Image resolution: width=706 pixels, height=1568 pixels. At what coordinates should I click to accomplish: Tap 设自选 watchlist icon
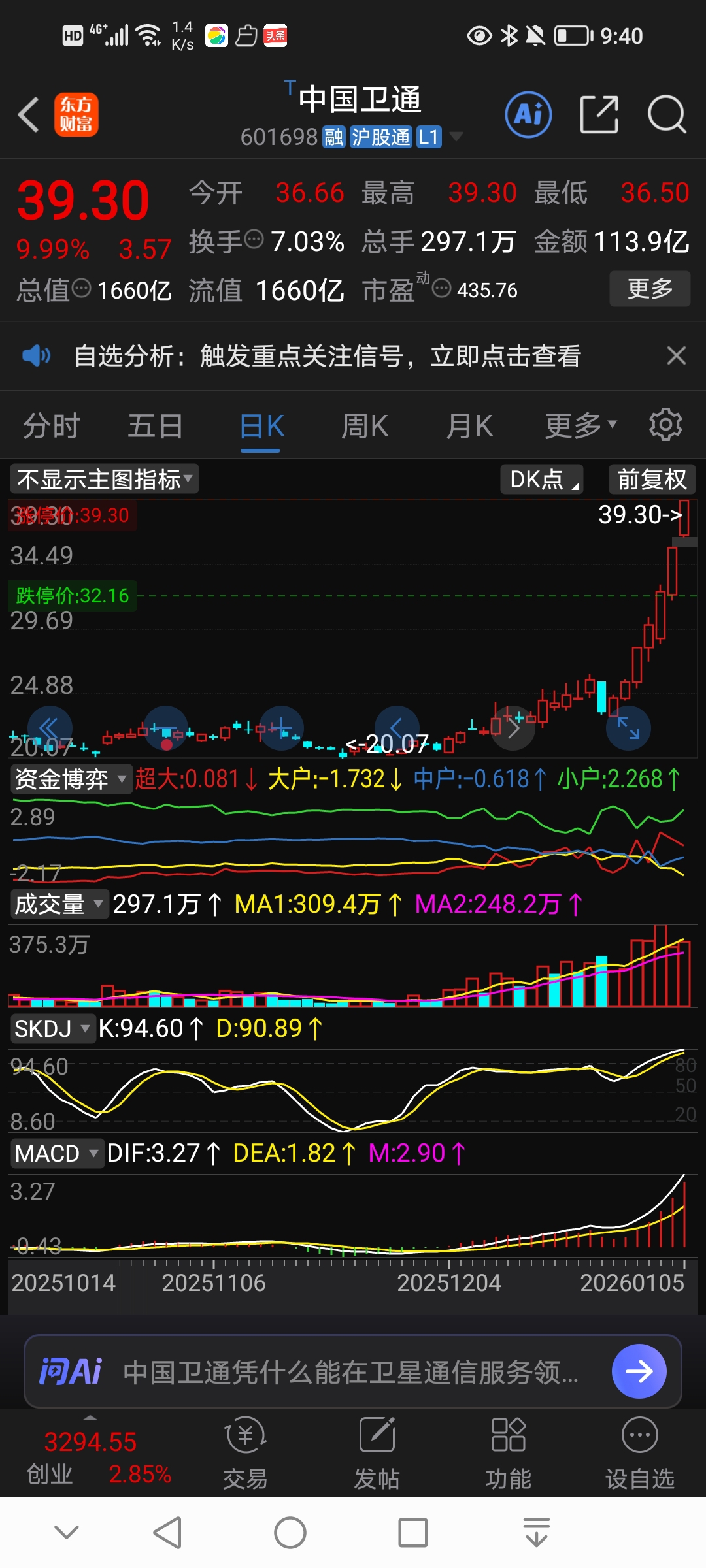639,1453
